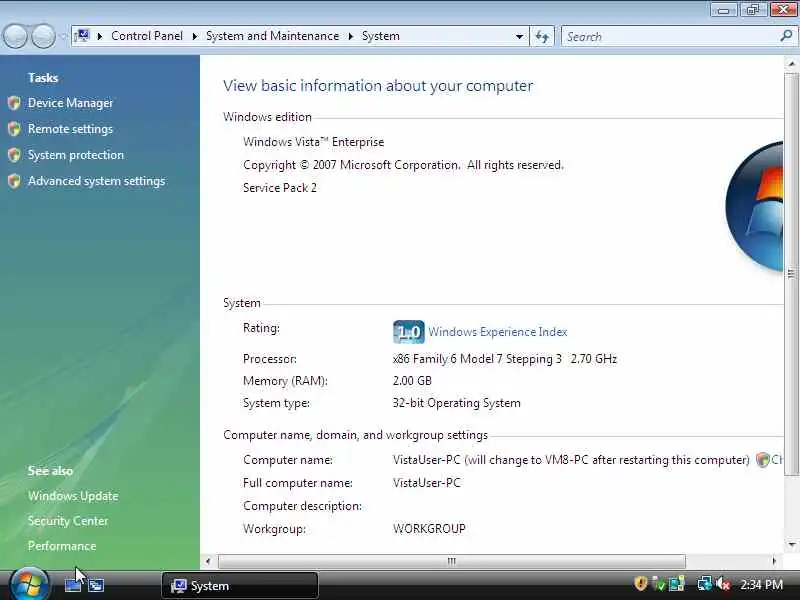
Task: Open Remote settings link
Action: tap(70, 129)
